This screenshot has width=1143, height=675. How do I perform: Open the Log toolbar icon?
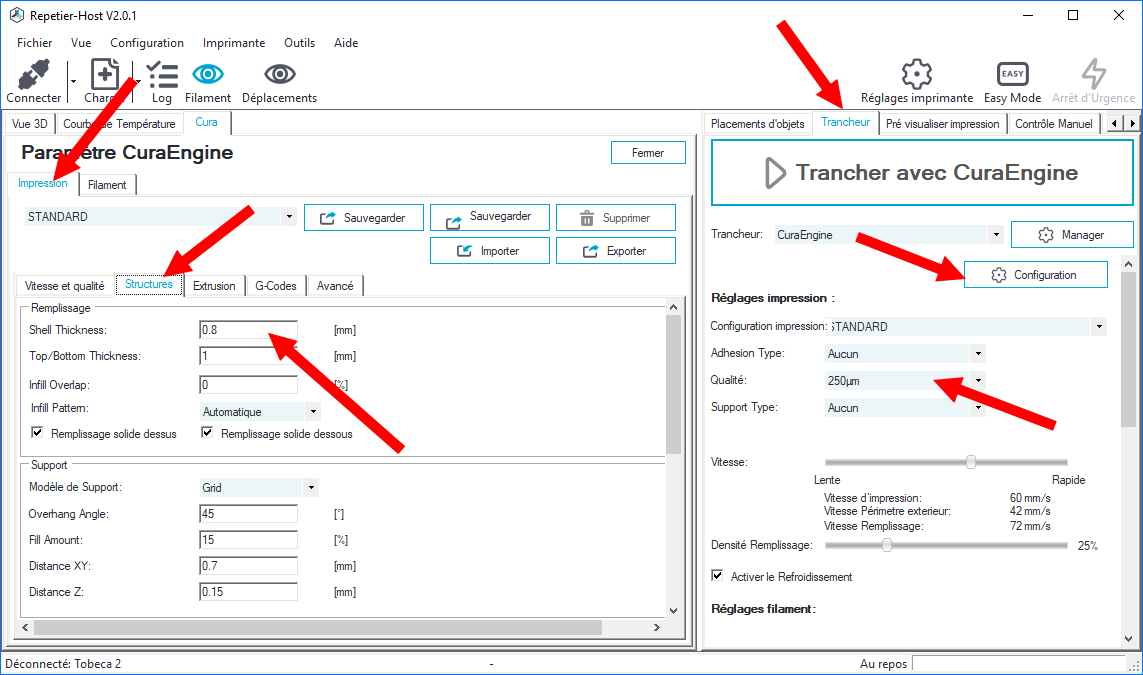(x=162, y=76)
